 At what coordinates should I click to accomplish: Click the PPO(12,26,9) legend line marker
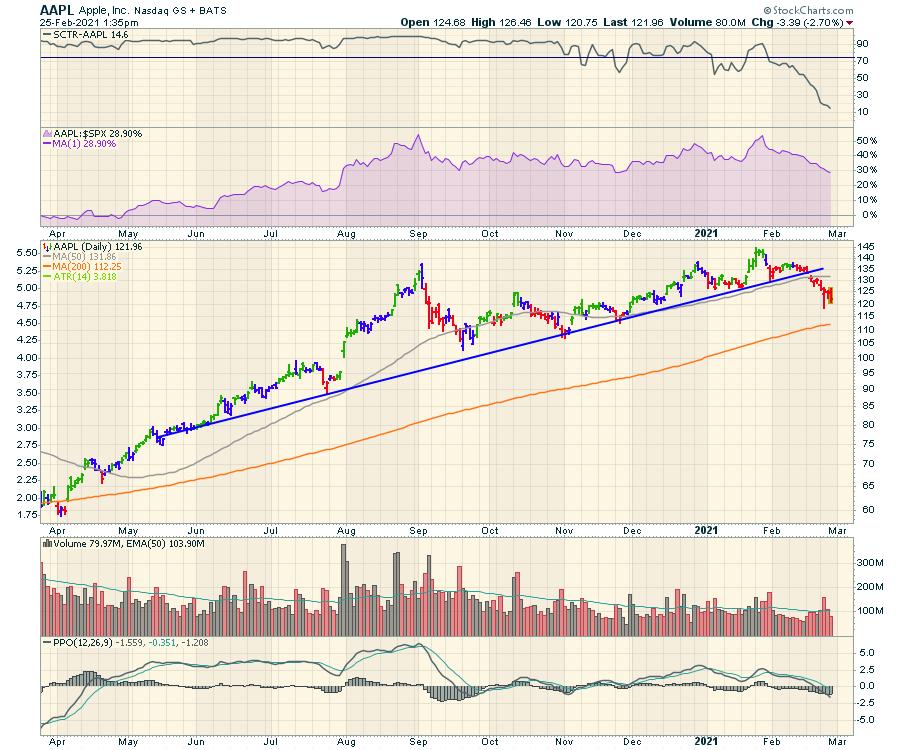47,641
